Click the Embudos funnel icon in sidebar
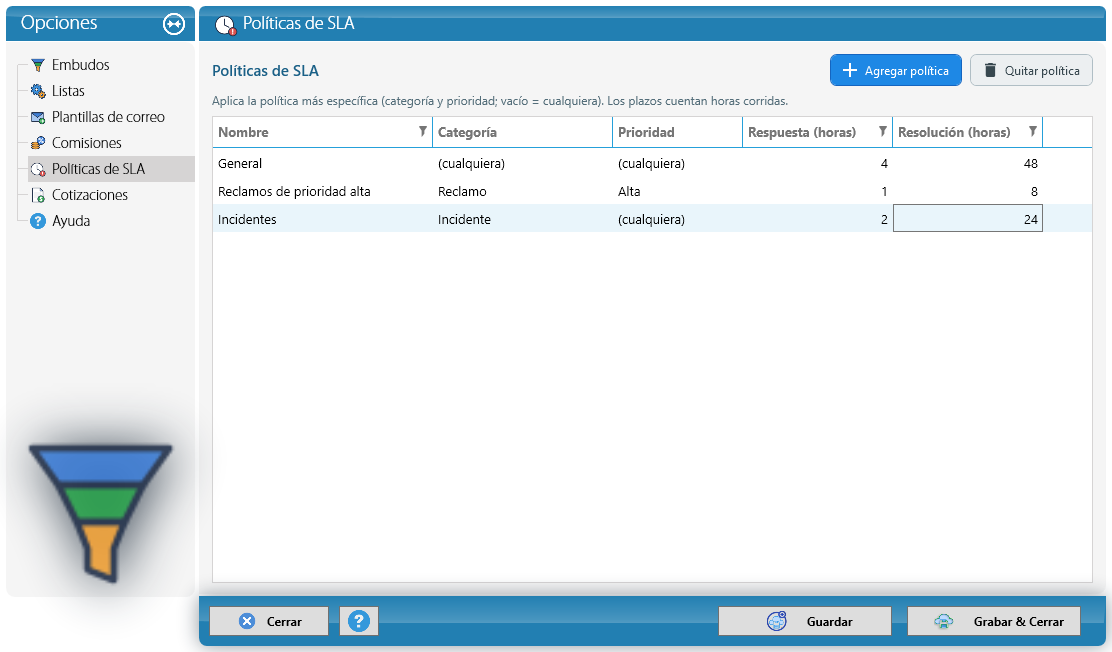1112x652 pixels. pos(38,65)
